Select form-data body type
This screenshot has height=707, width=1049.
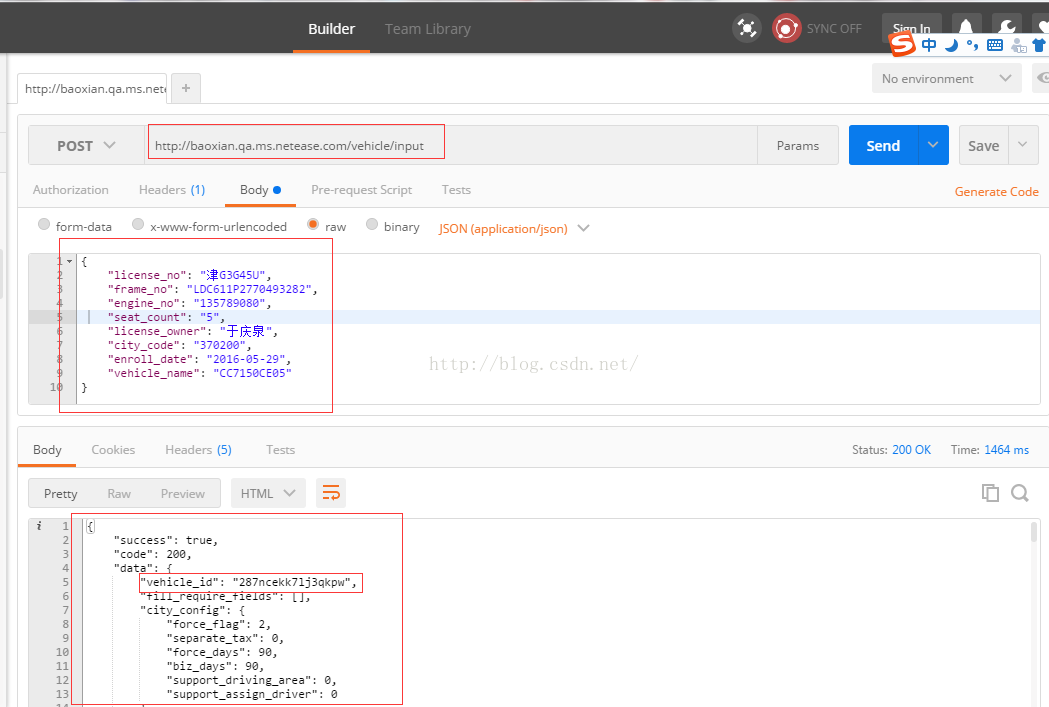(44, 224)
